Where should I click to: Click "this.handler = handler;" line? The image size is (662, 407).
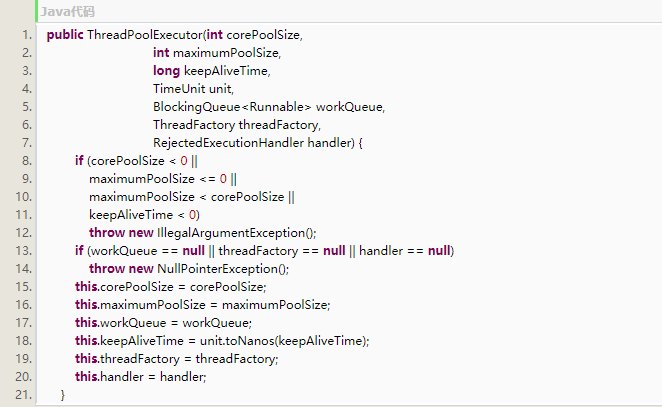click(x=141, y=377)
